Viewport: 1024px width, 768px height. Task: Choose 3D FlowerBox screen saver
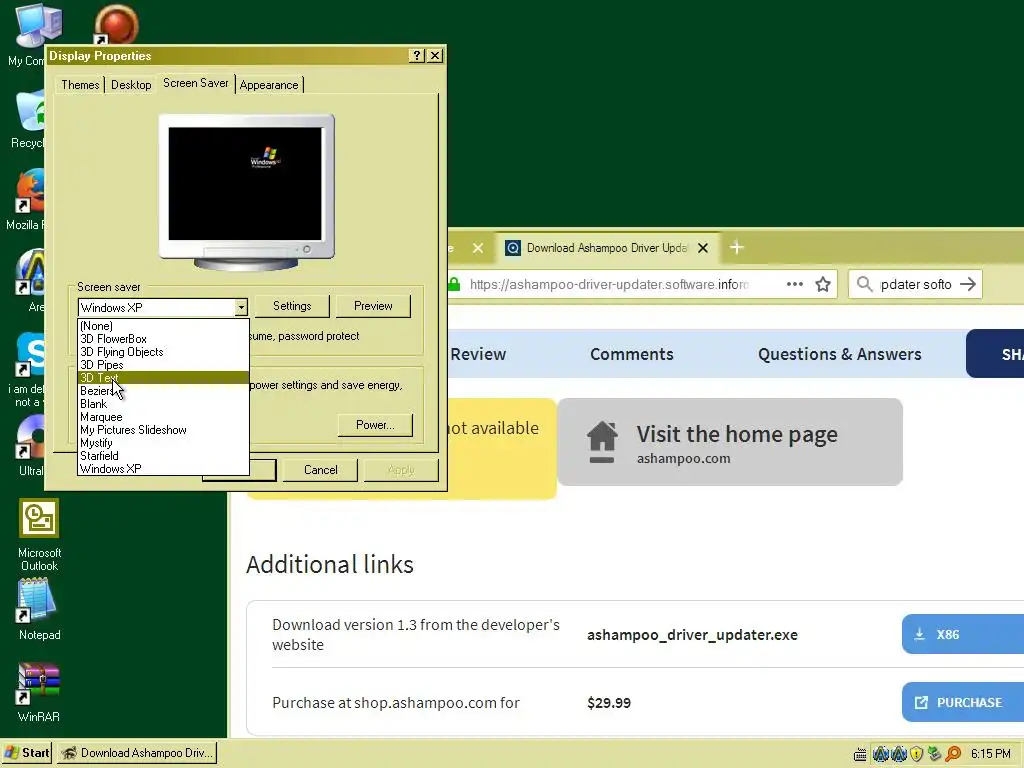pyautogui.click(x=163, y=339)
